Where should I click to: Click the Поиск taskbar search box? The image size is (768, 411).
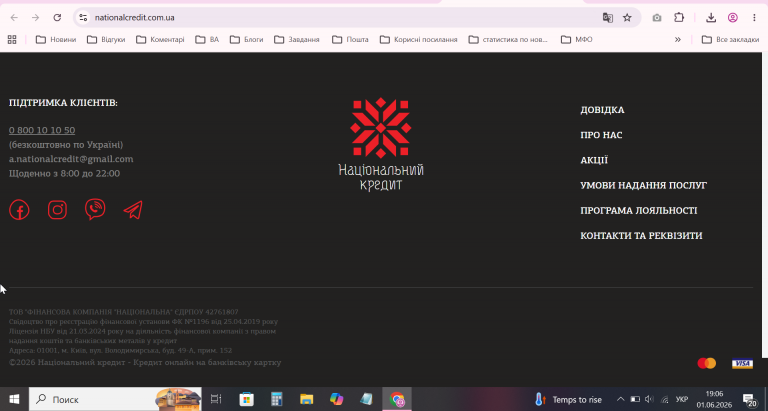coord(115,399)
